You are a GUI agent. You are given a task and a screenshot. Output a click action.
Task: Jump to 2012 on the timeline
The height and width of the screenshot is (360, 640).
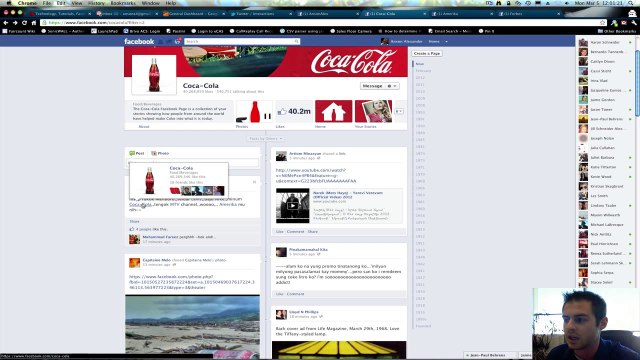point(420,78)
